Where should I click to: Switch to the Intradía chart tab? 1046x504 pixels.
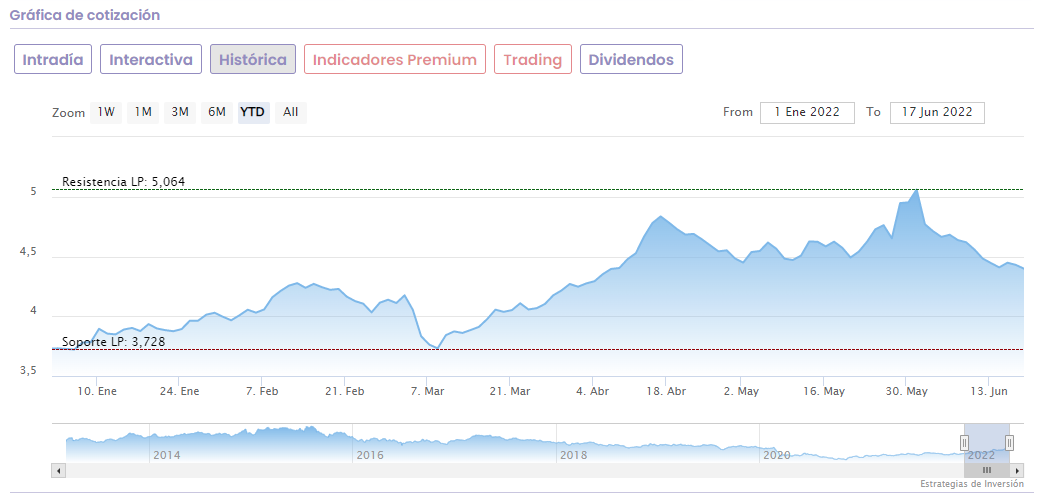tap(53, 60)
